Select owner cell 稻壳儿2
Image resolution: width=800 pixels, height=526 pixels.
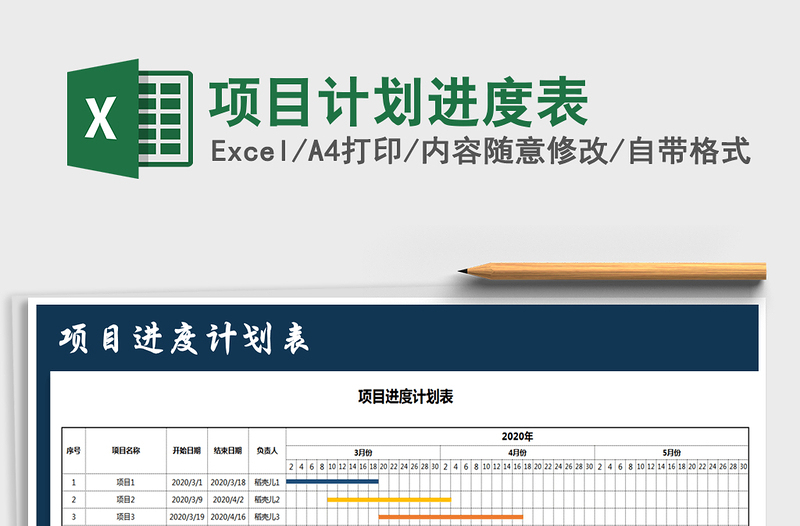(x=267, y=499)
